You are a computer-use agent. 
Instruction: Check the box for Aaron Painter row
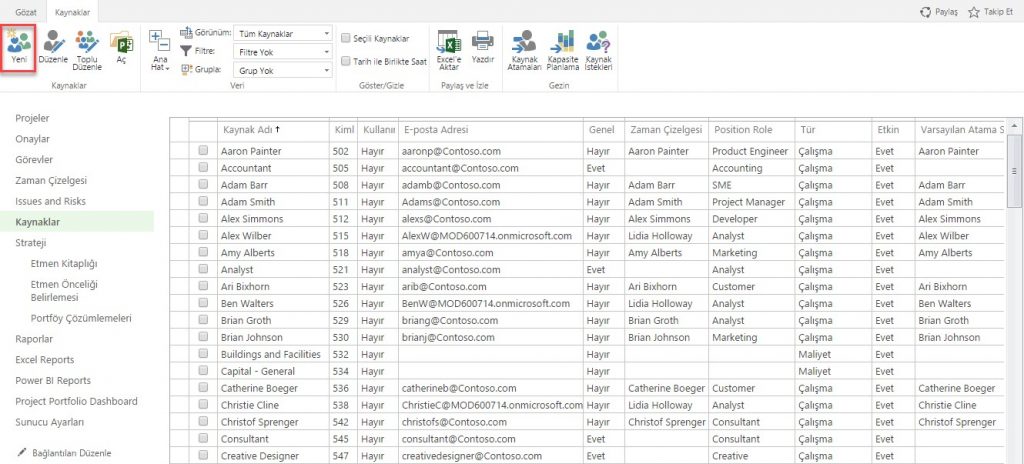(203, 151)
